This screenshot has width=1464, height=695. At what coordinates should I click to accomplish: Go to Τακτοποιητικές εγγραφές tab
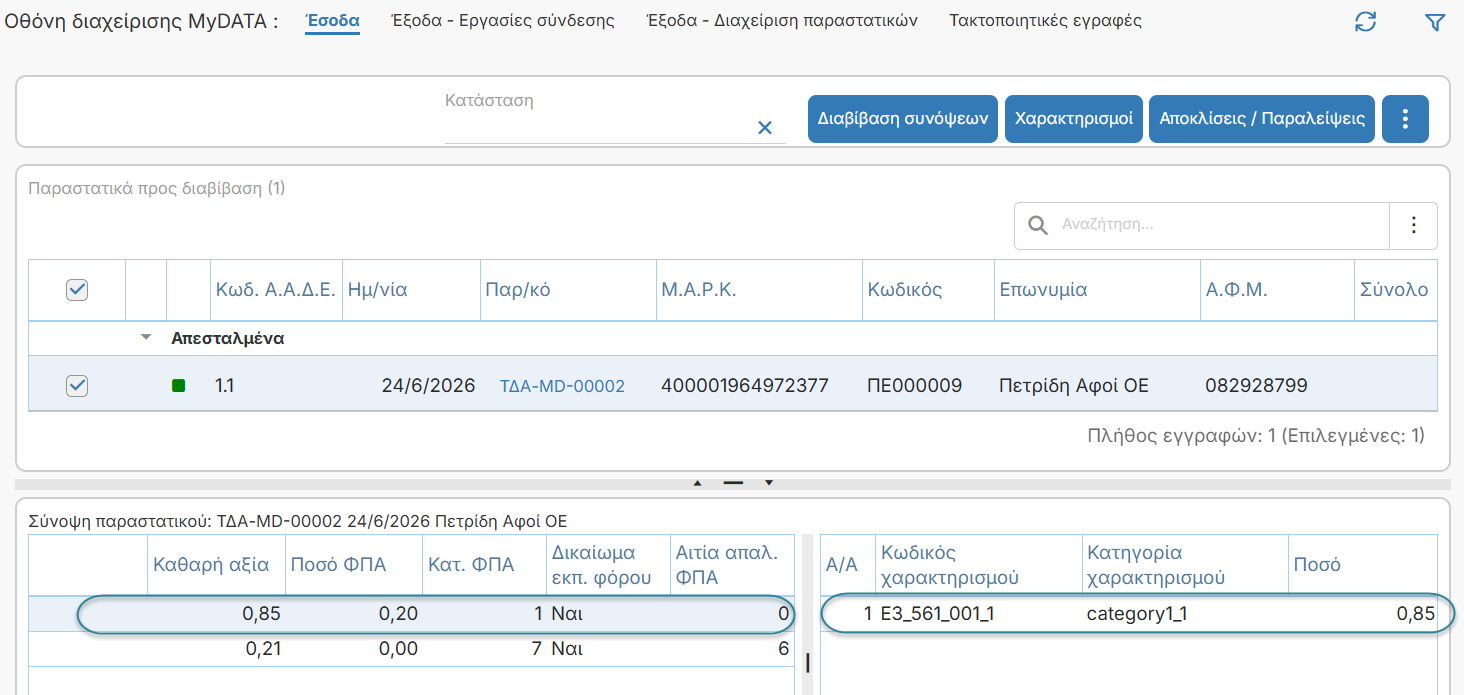tap(1046, 20)
